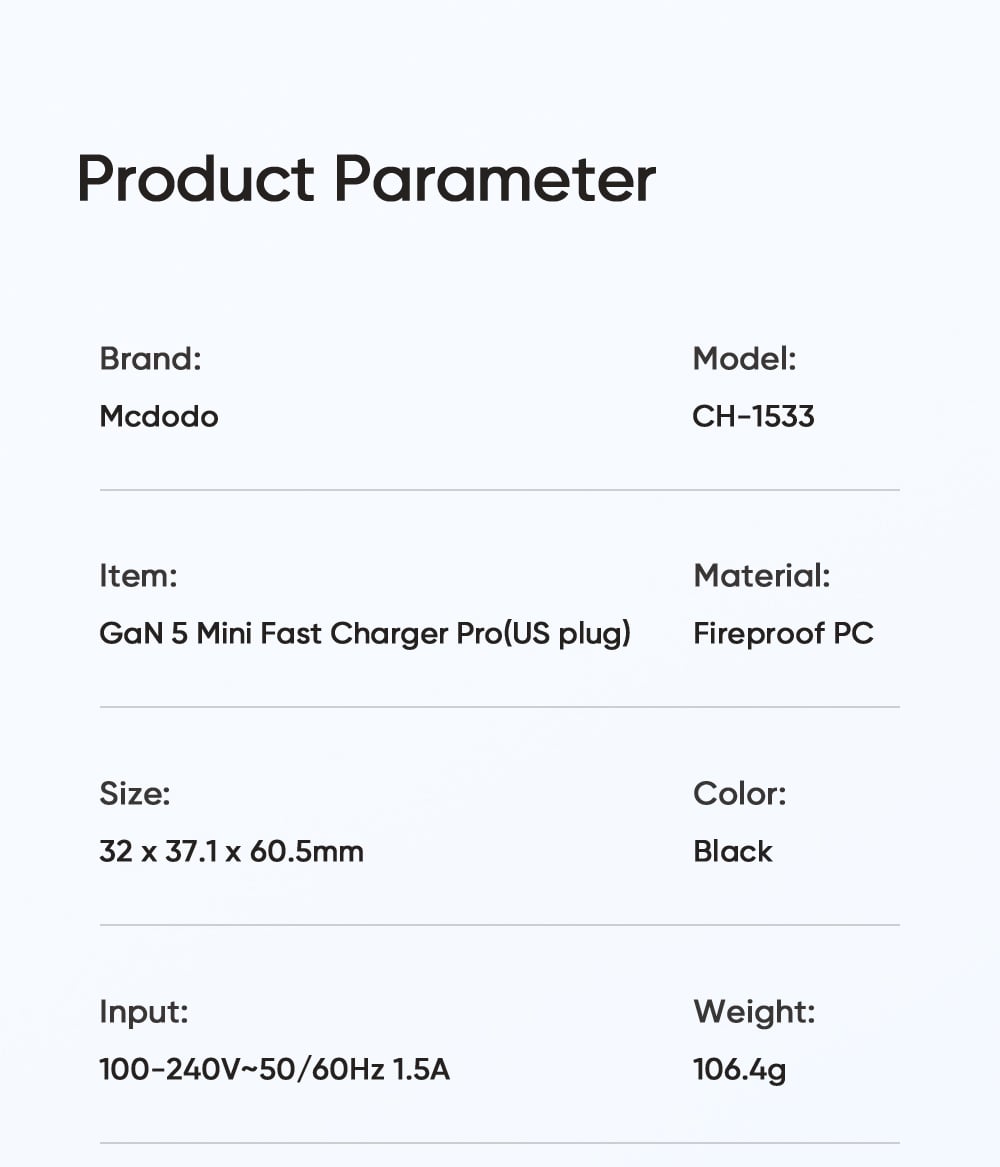Select the CH-1533 model number
1000x1167 pixels.
[753, 416]
